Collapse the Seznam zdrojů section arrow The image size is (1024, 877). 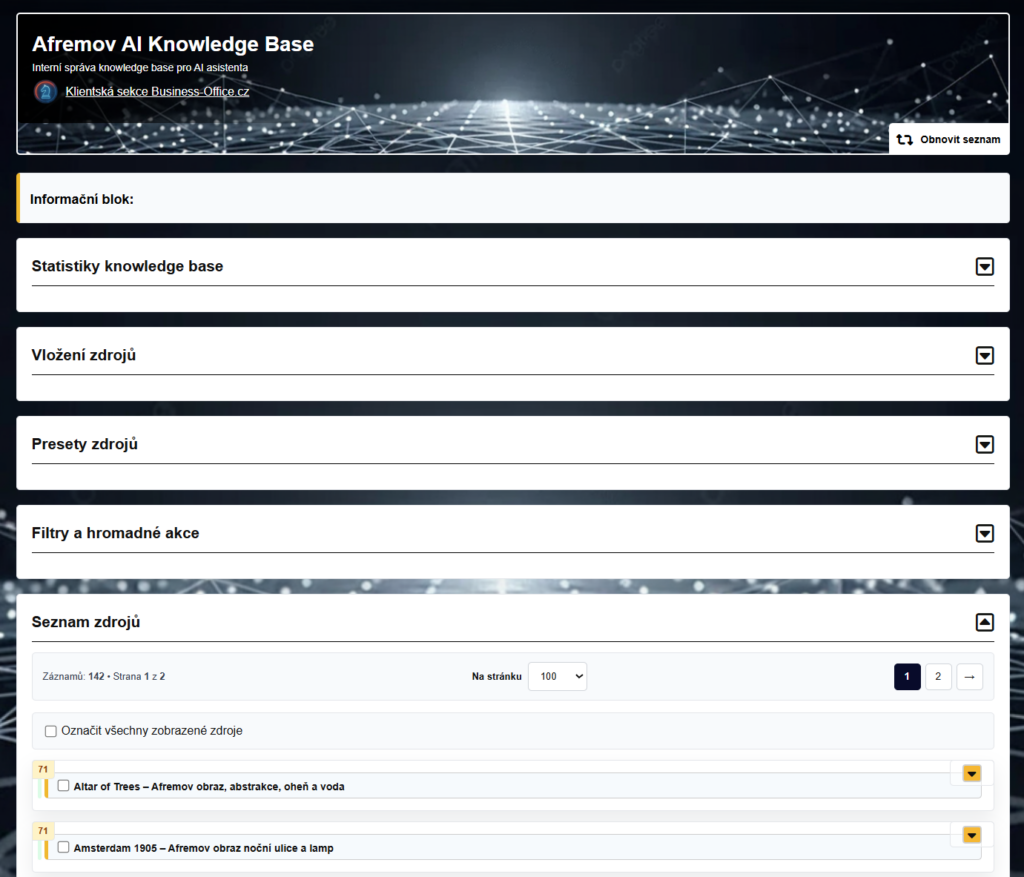(x=984, y=622)
